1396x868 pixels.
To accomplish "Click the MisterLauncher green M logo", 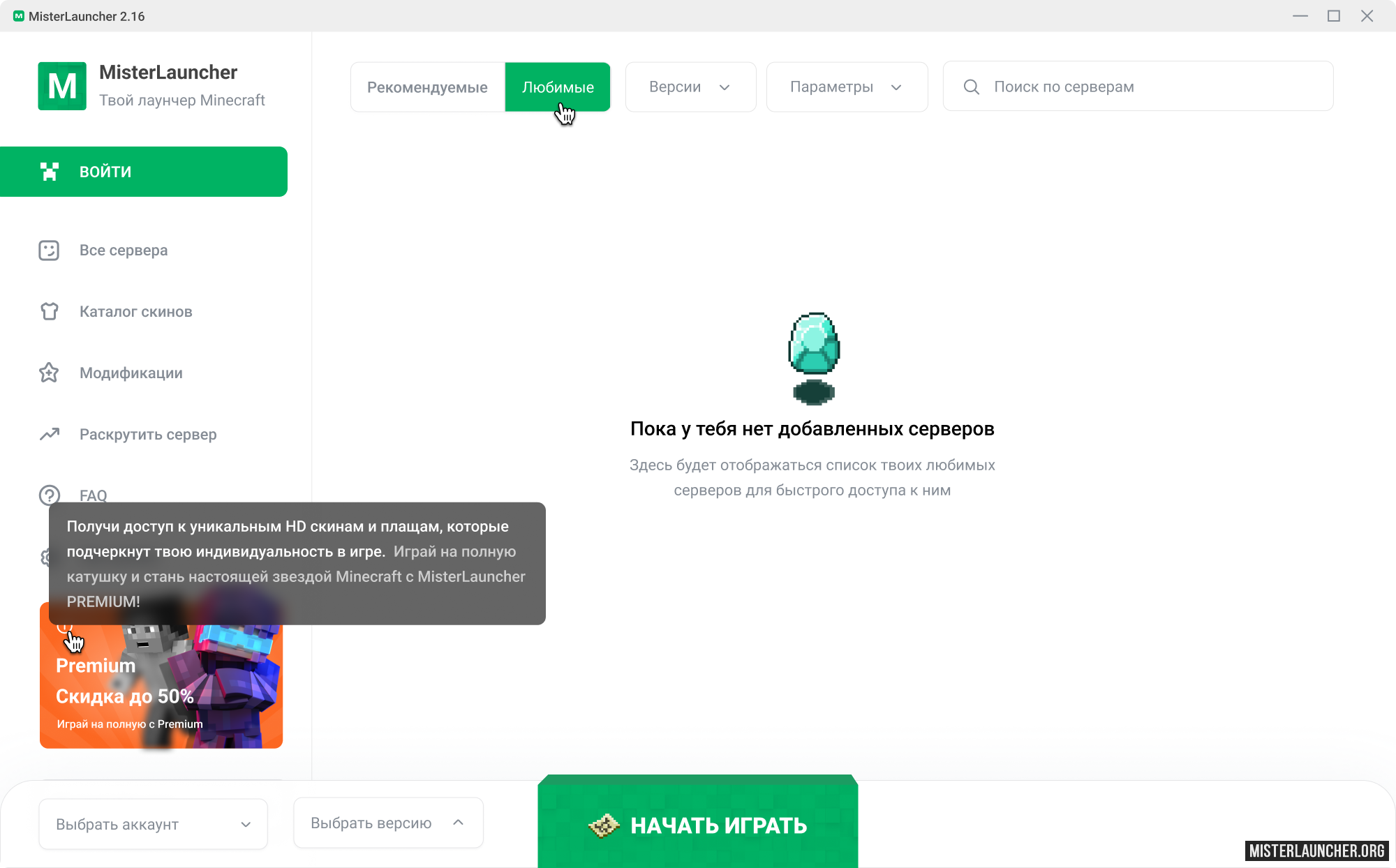I will (x=62, y=86).
